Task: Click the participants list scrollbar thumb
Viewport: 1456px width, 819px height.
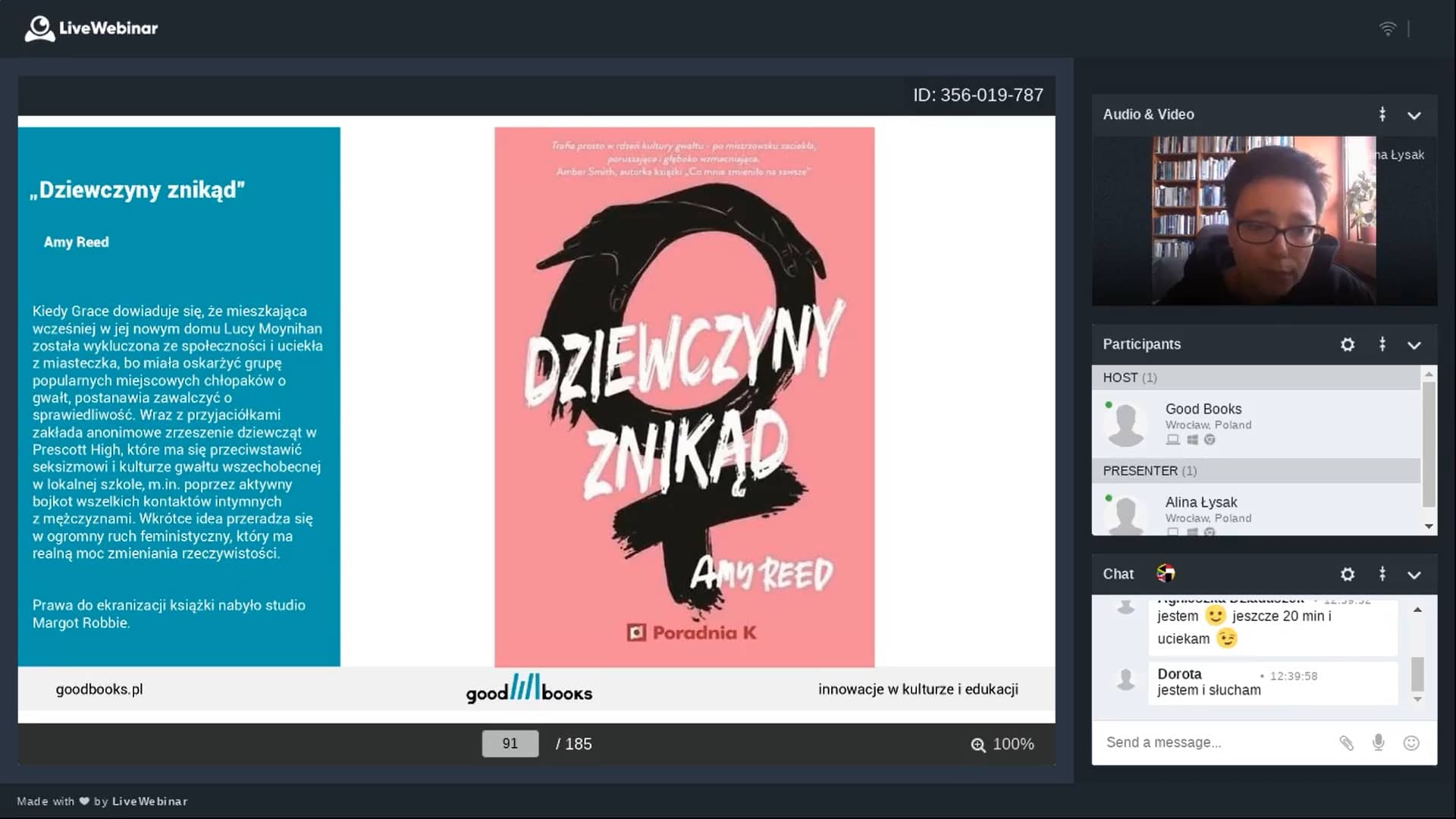Action: (1429, 444)
